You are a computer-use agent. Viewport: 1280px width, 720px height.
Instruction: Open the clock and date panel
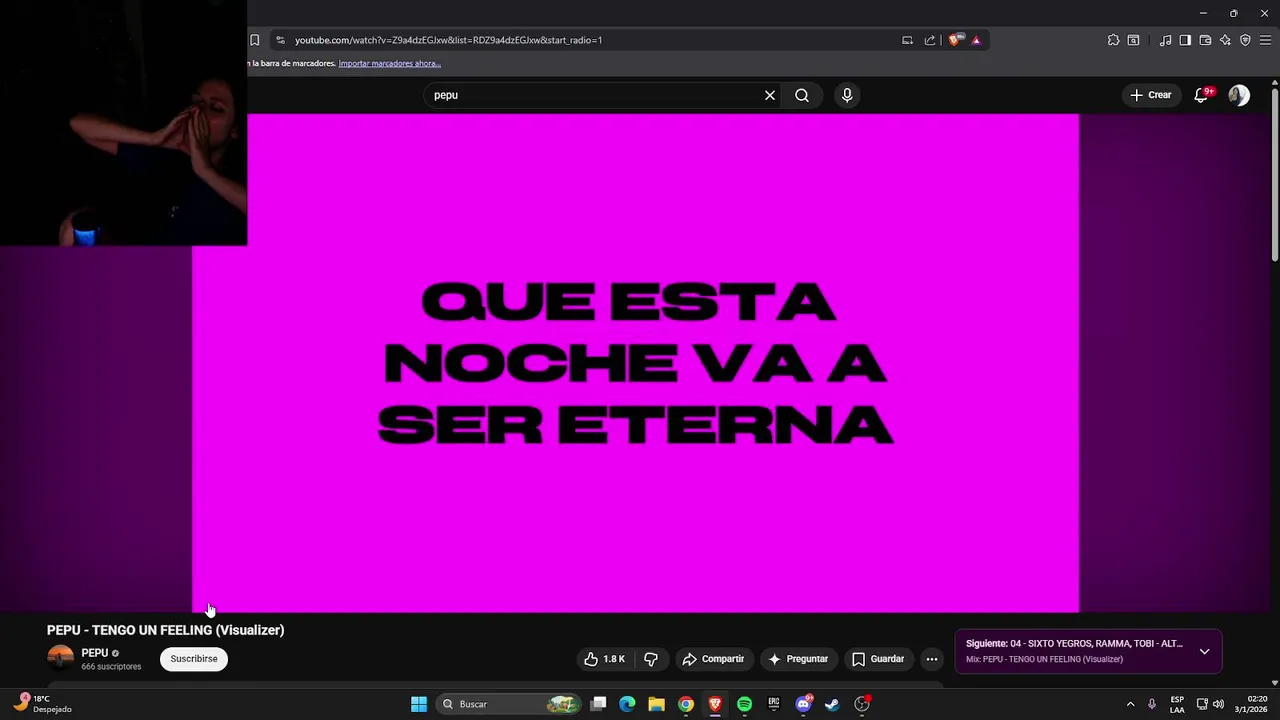point(1251,704)
